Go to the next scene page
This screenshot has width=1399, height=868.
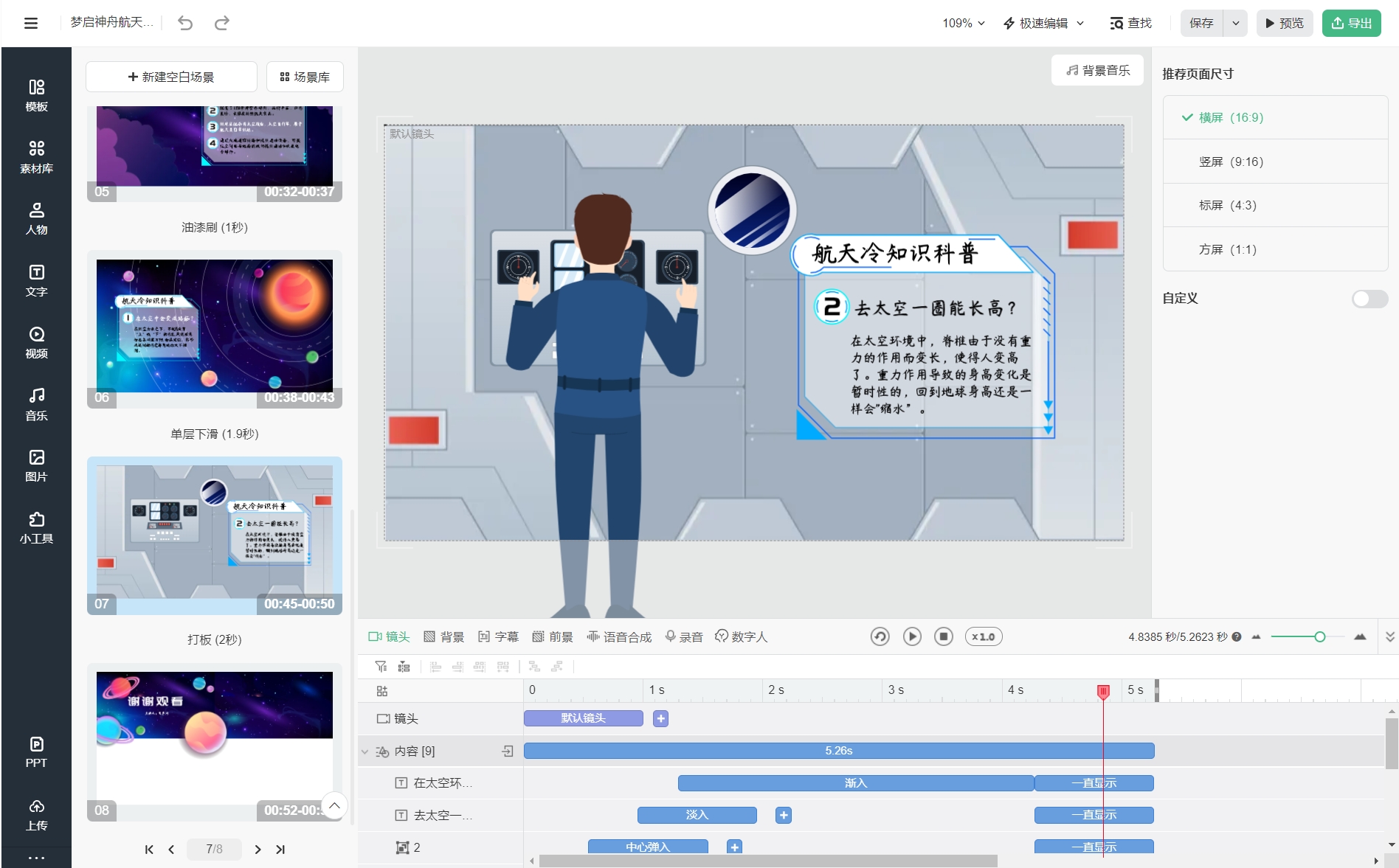(258, 850)
